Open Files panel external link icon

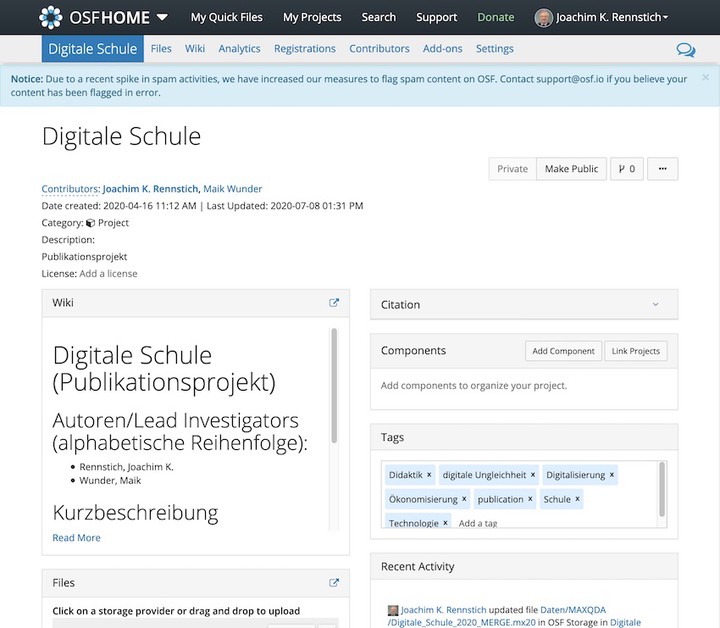(x=334, y=583)
